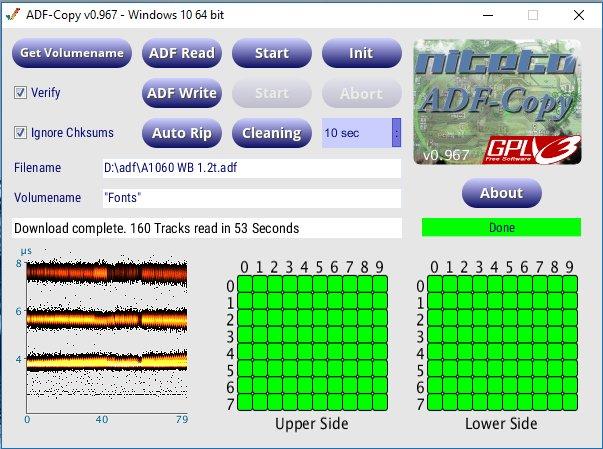
Task: Click the Get Volumename button
Action: coord(72,53)
